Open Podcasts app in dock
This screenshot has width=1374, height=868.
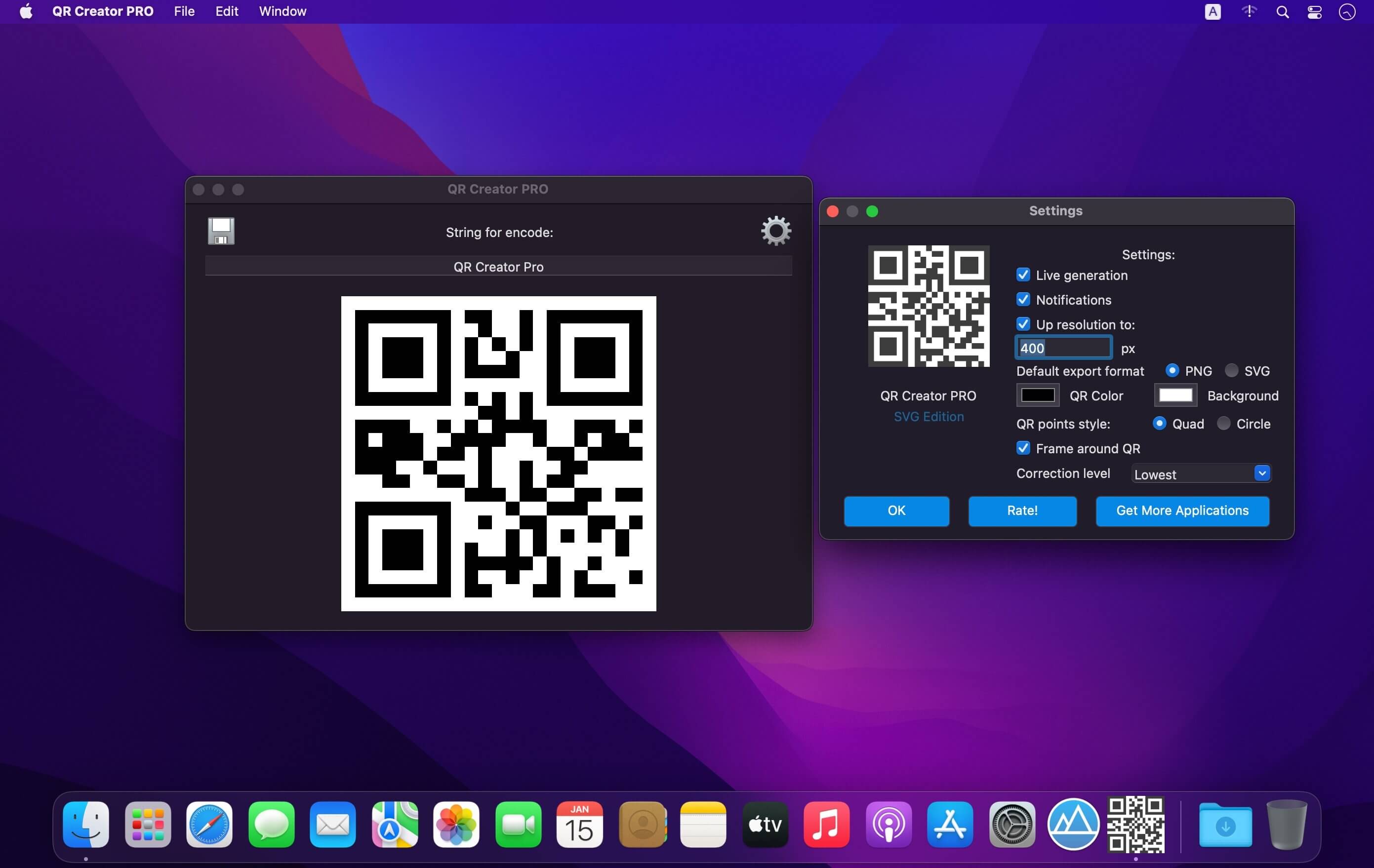(x=889, y=824)
